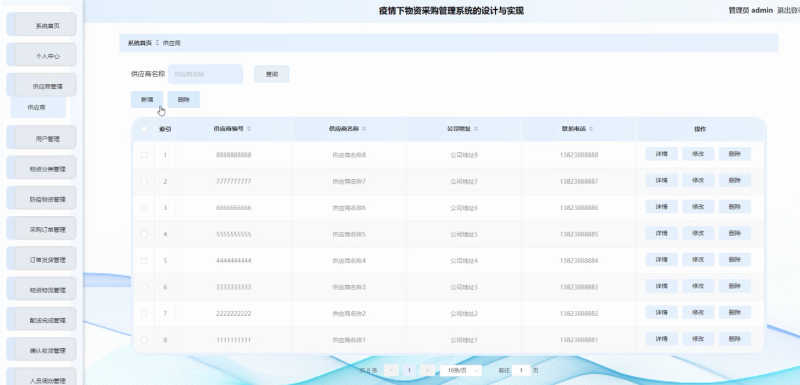Click 删除 for 供应商名称7
Image resolution: width=800 pixels, height=385 pixels.
(x=735, y=181)
